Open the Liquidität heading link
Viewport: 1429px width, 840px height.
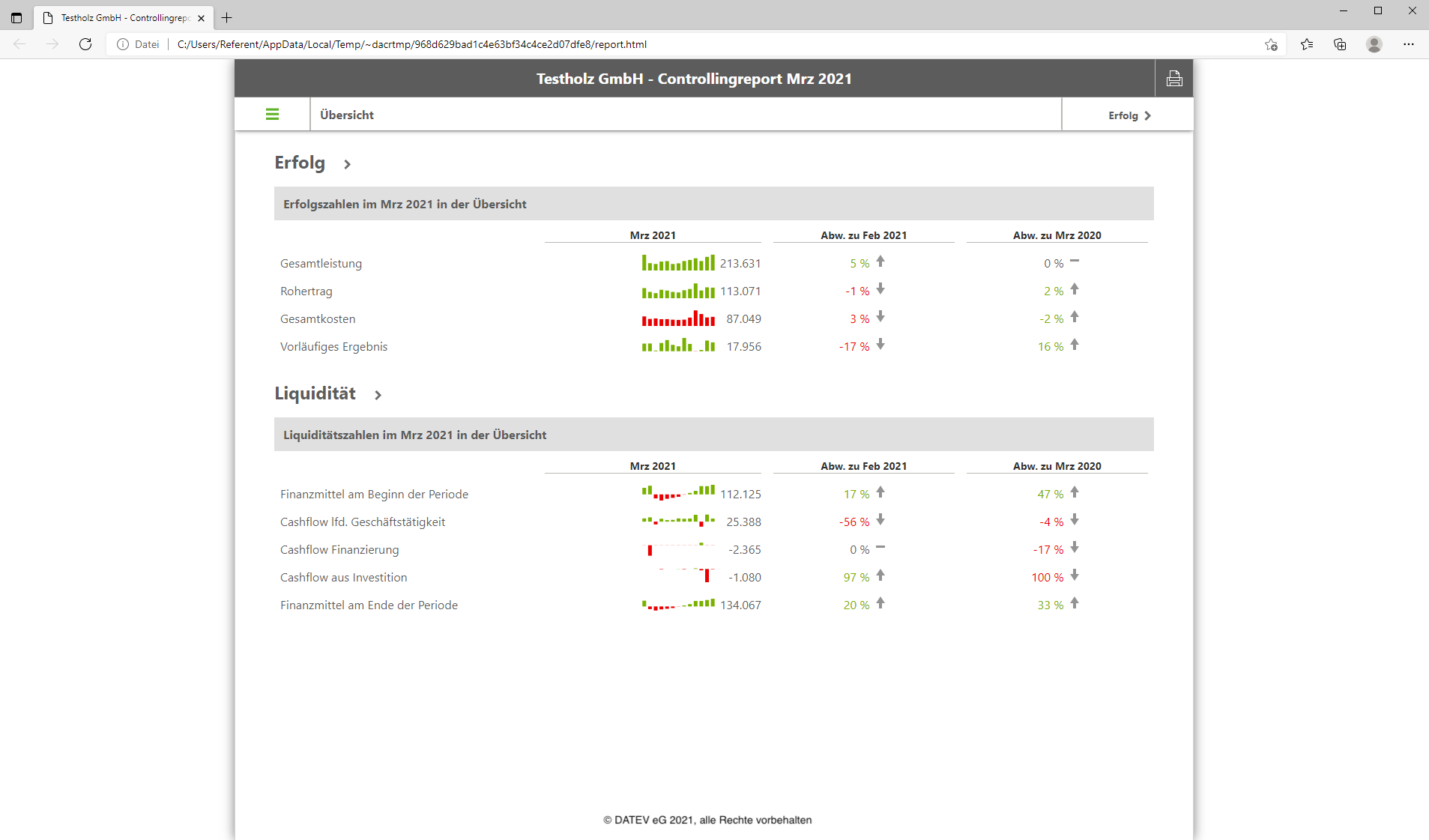(x=315, y=393)
